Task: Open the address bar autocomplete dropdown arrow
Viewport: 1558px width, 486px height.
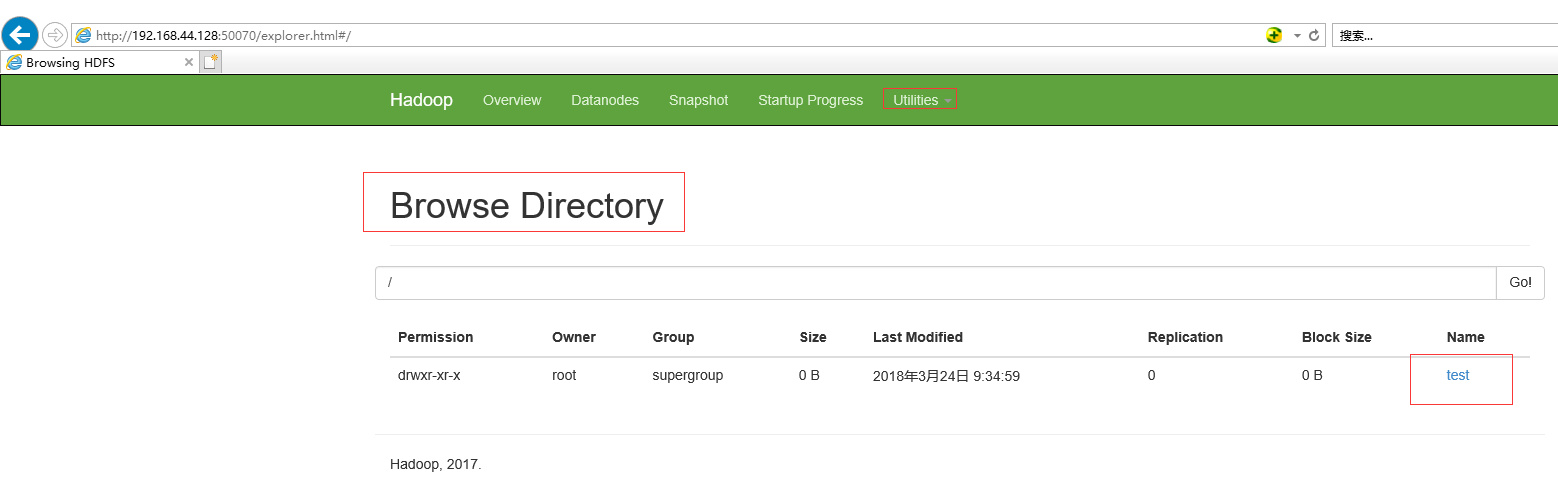Action: tap(1297, 35)
